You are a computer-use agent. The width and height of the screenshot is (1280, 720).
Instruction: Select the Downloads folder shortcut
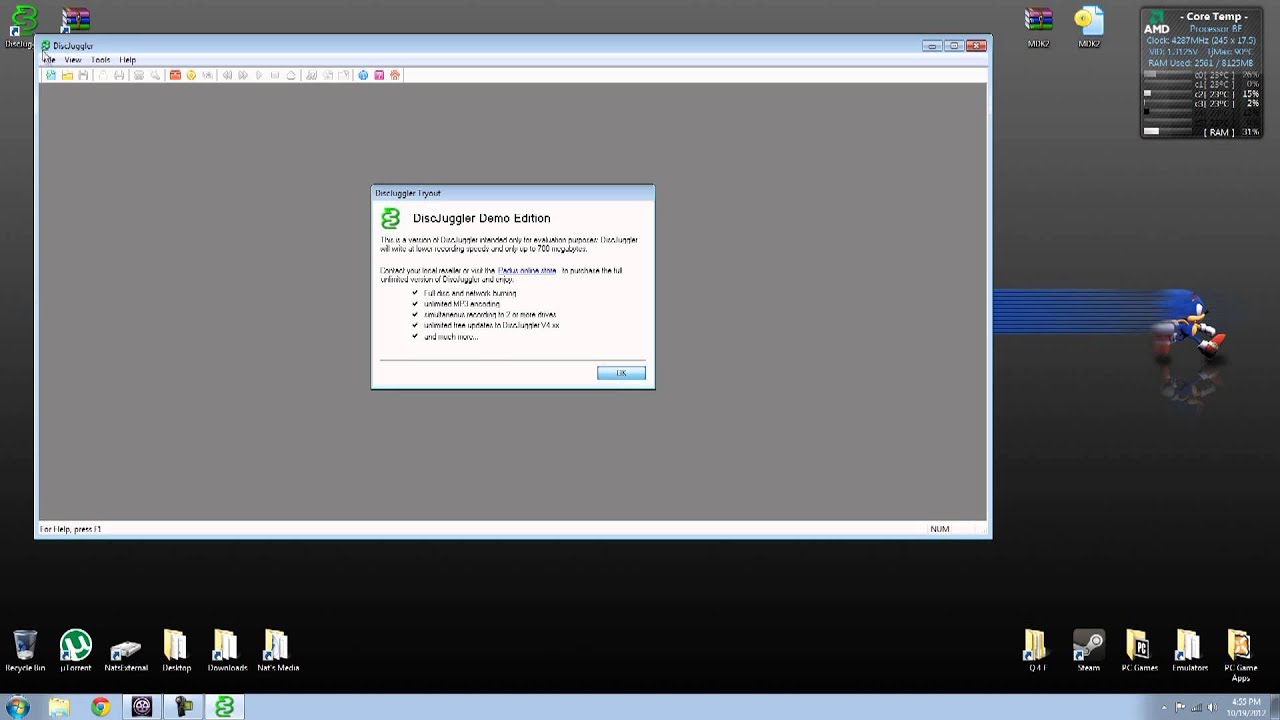click(x=227, y=651)
